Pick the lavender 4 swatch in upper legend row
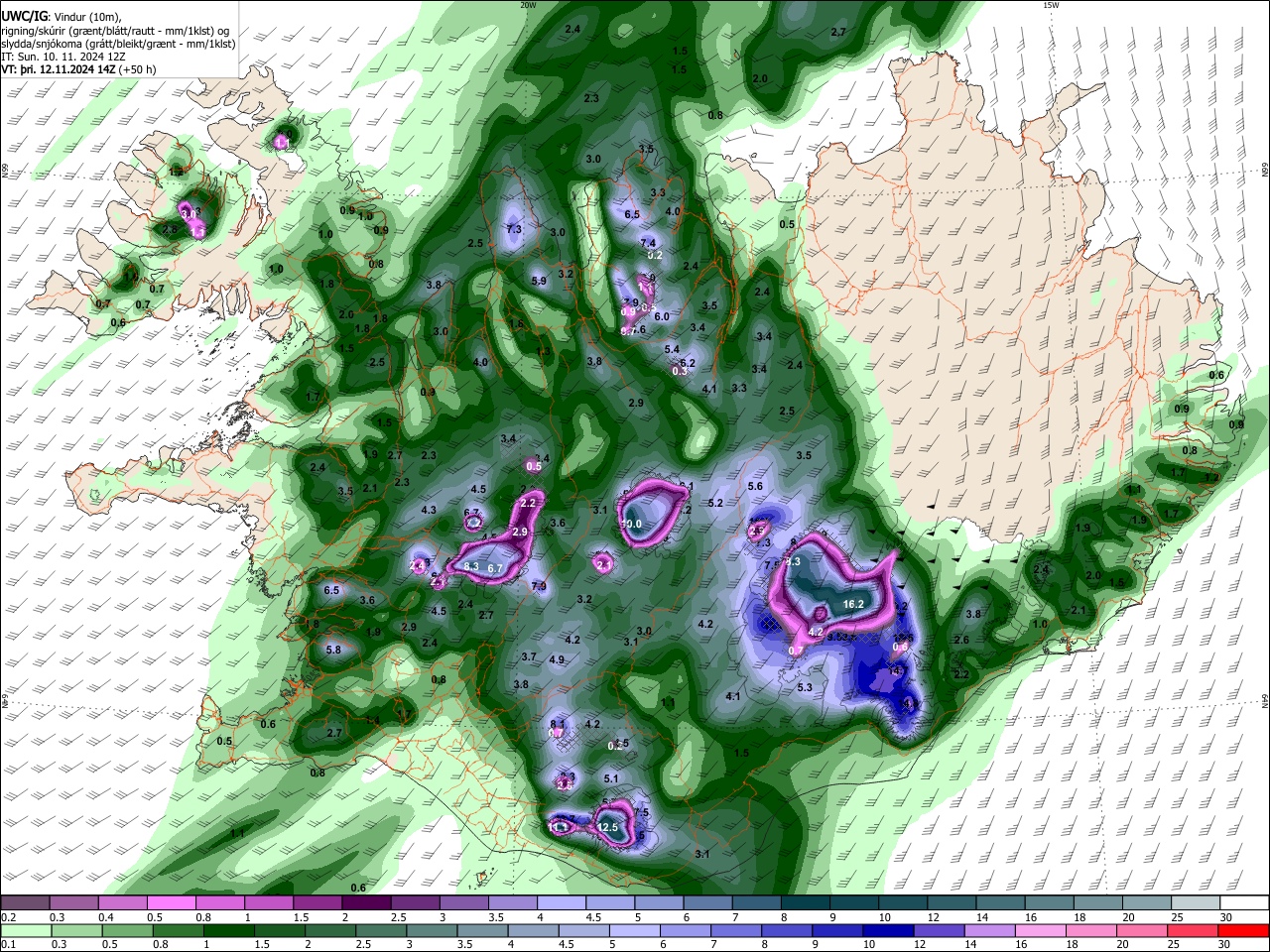The height and width of the screenshot is (952, 1270). tap(563, 903)
